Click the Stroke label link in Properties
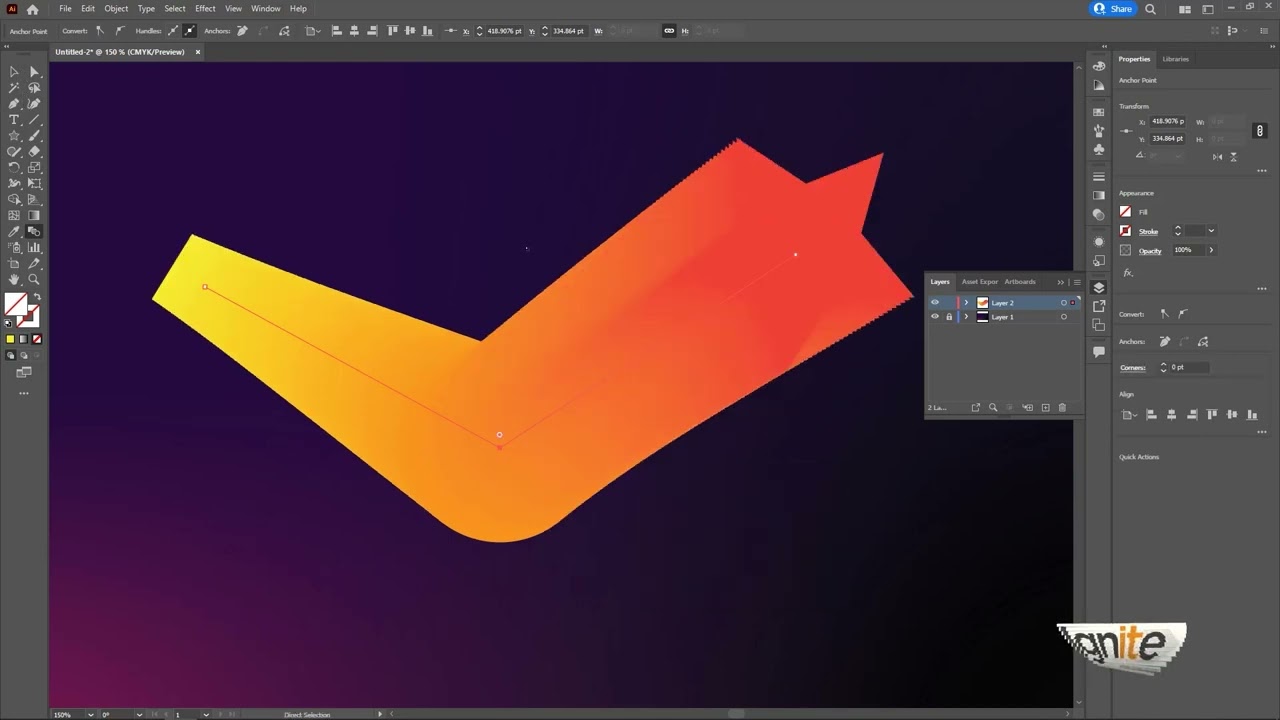Viewport: 1280px width, 720px height. coord(1148,231)
